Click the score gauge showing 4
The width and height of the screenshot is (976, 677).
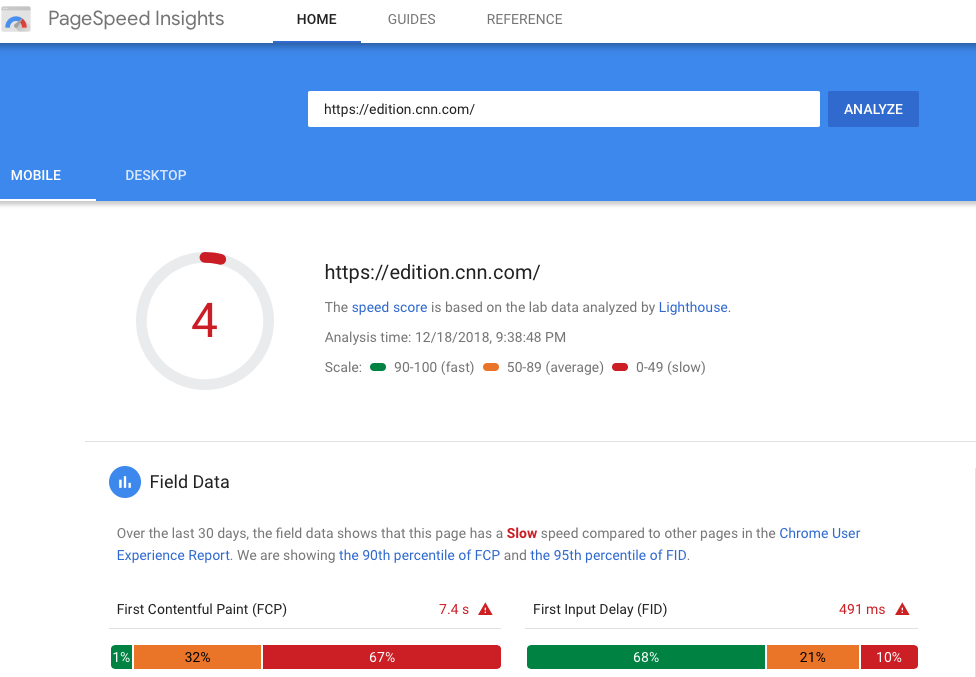[x=205, y=320]
